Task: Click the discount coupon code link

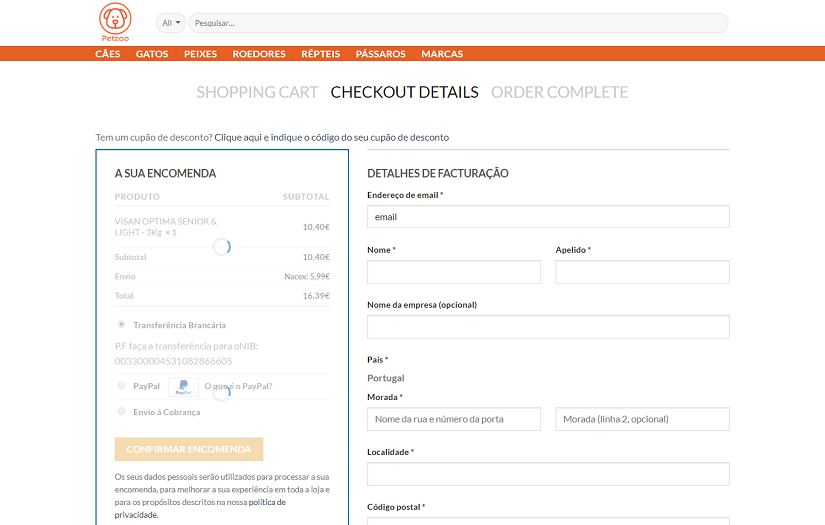Action: pyautogui.click(x=331, y=137)
